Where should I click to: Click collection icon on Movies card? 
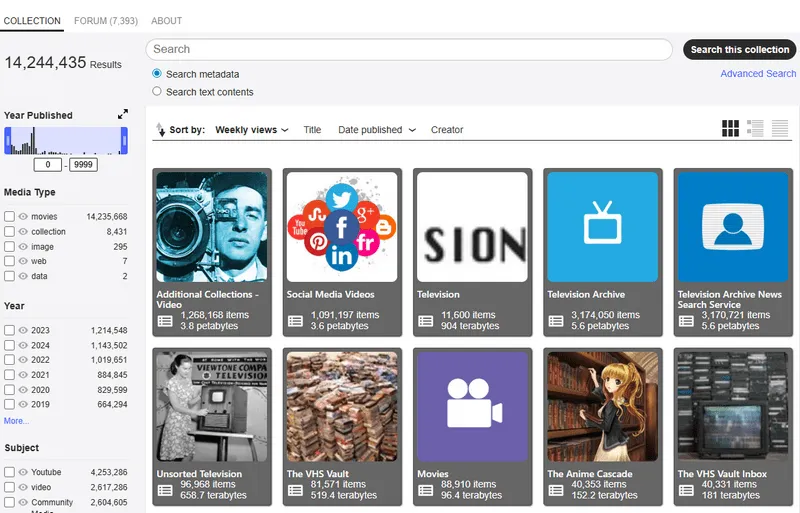(426, 490)
